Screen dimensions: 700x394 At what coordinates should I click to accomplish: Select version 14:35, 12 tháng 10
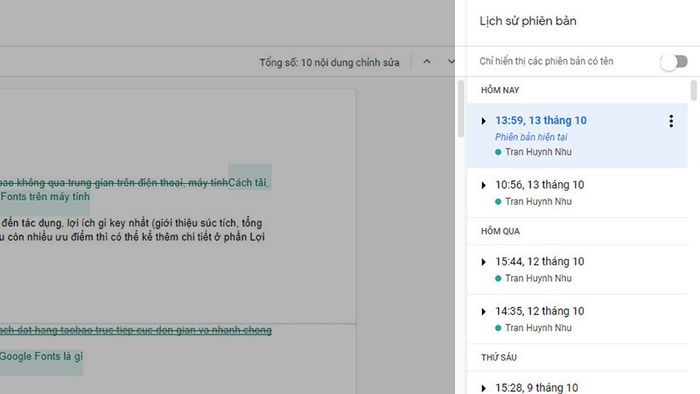coord(539,311)
